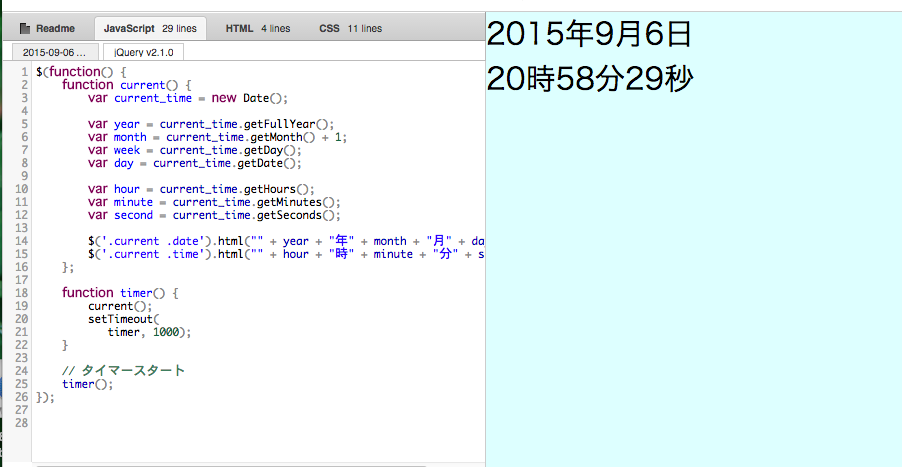
Task: Click the '.current .date' html code line
Action: click(280, 241)
